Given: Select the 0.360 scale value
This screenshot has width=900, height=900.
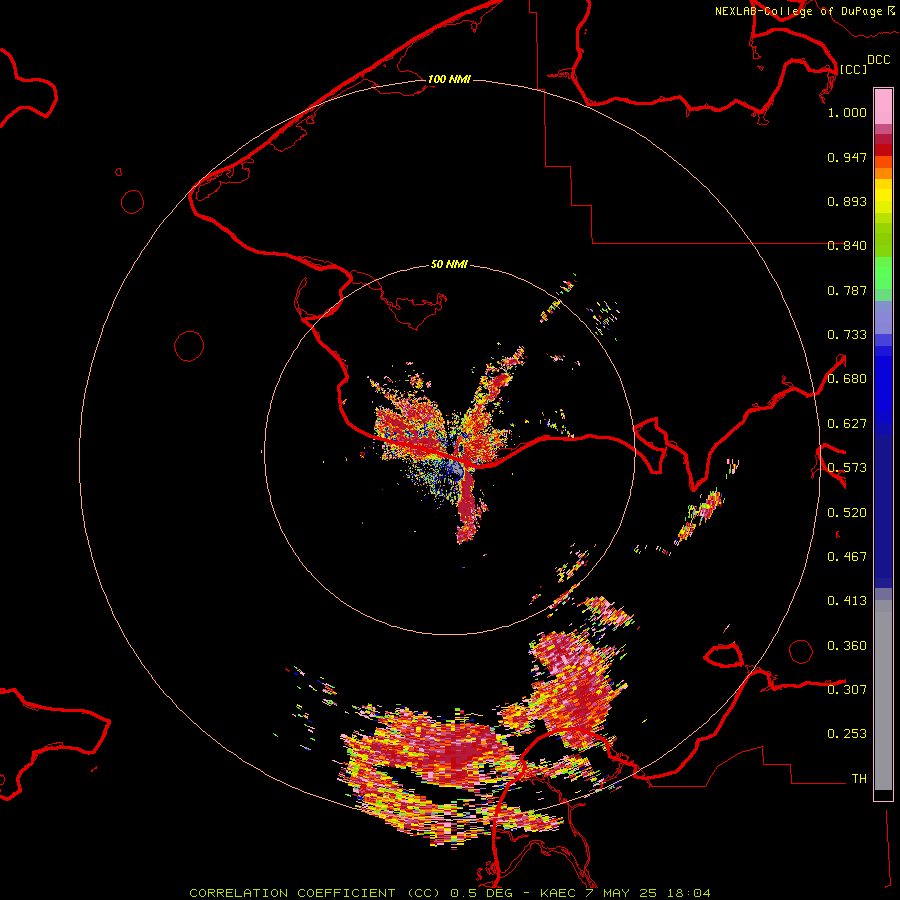Looking at the screenshot, I should [x=847, y=646].
